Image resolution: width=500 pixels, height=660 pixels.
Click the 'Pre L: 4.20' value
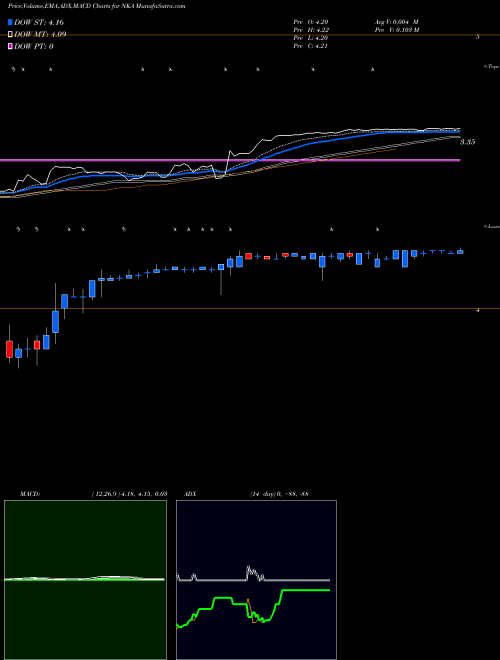click(311, 38)
